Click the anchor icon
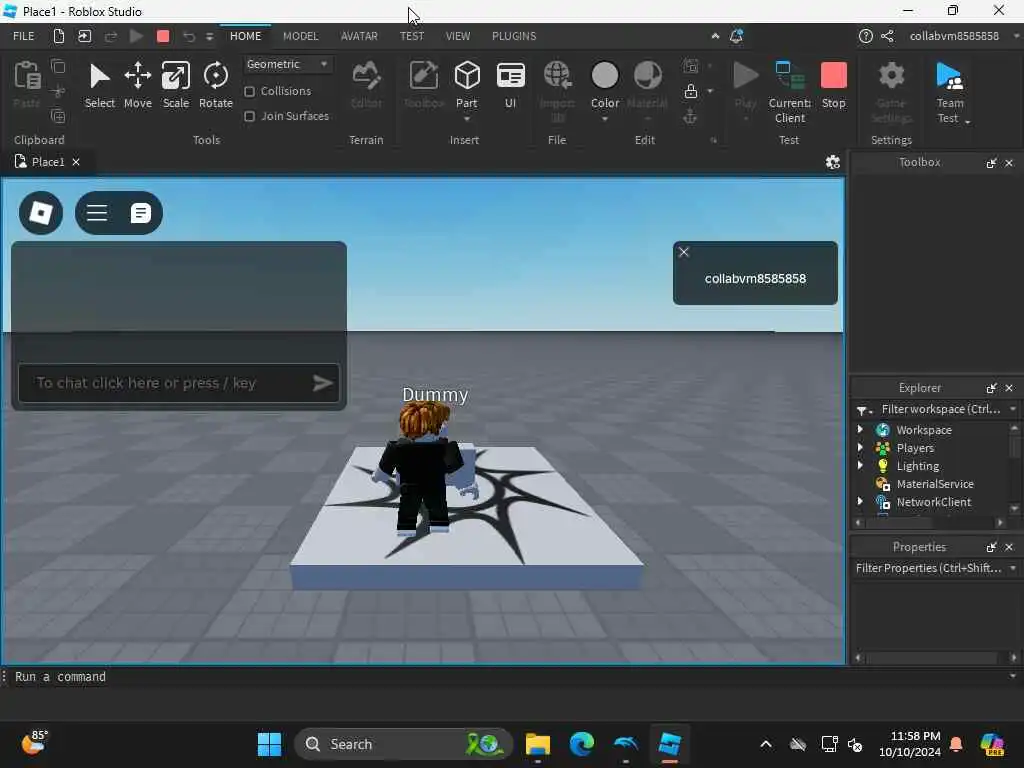1024x768 pixels. 690,117
